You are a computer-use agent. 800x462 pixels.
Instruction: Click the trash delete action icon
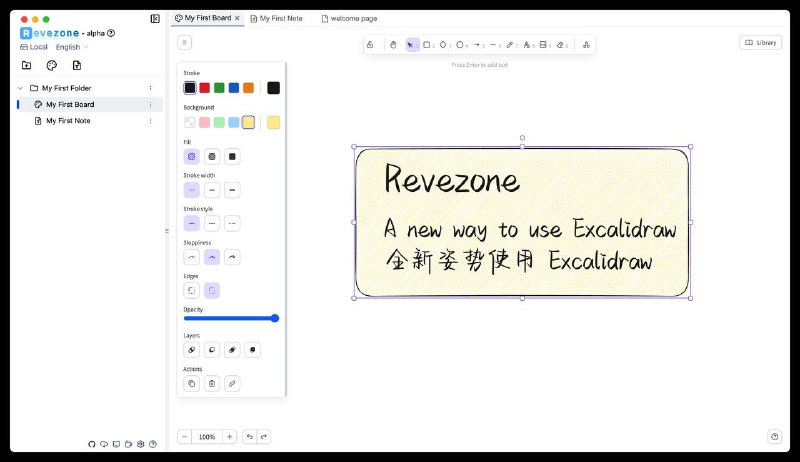pyautogui.click(x=211, y=383)
